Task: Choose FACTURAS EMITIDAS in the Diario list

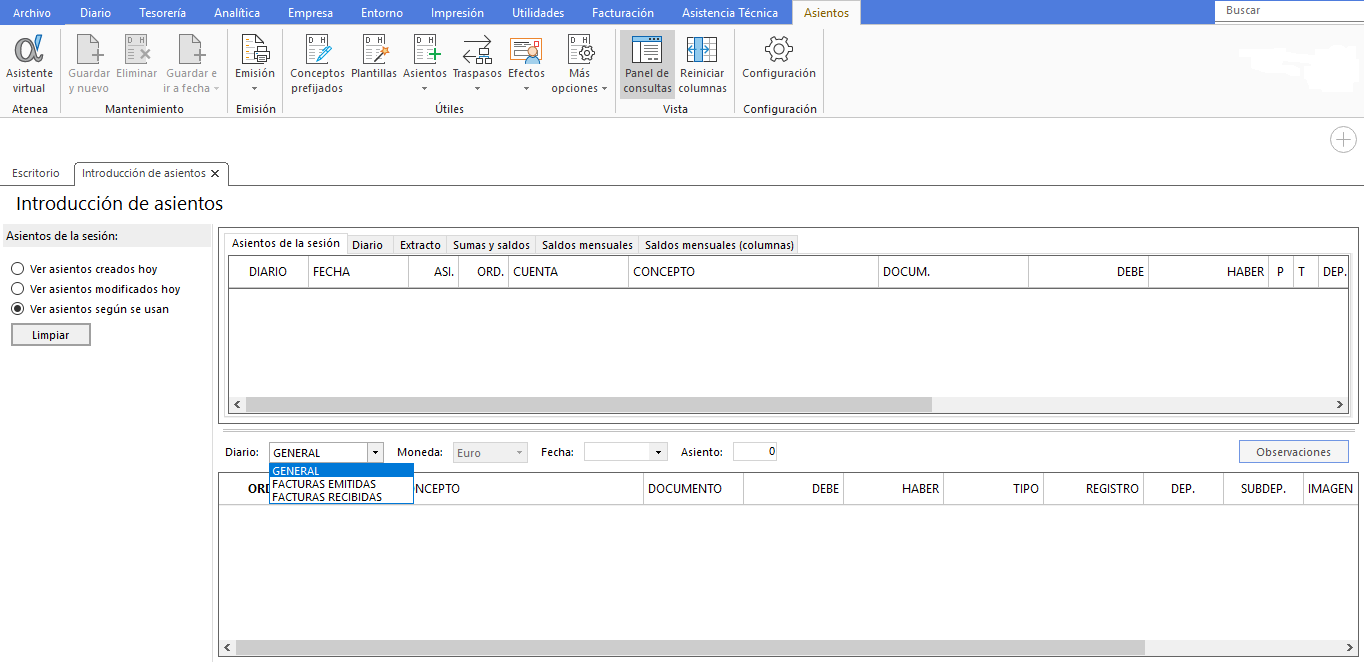Action: tap(341, 484)
